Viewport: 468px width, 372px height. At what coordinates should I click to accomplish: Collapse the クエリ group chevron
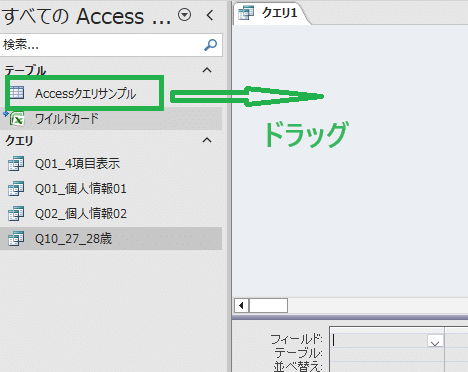[x=207, y=140]
